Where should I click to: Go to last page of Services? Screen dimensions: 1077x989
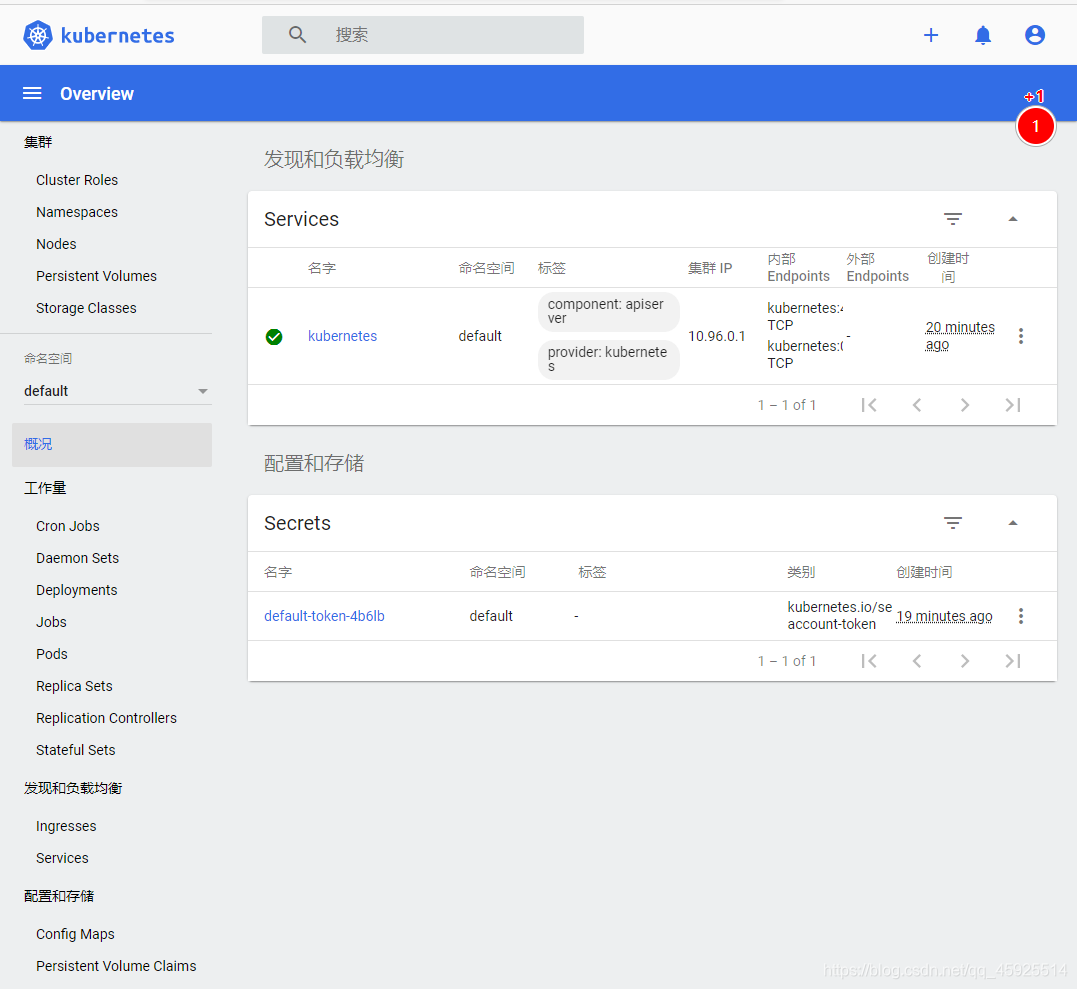[x=1013, y=405]
